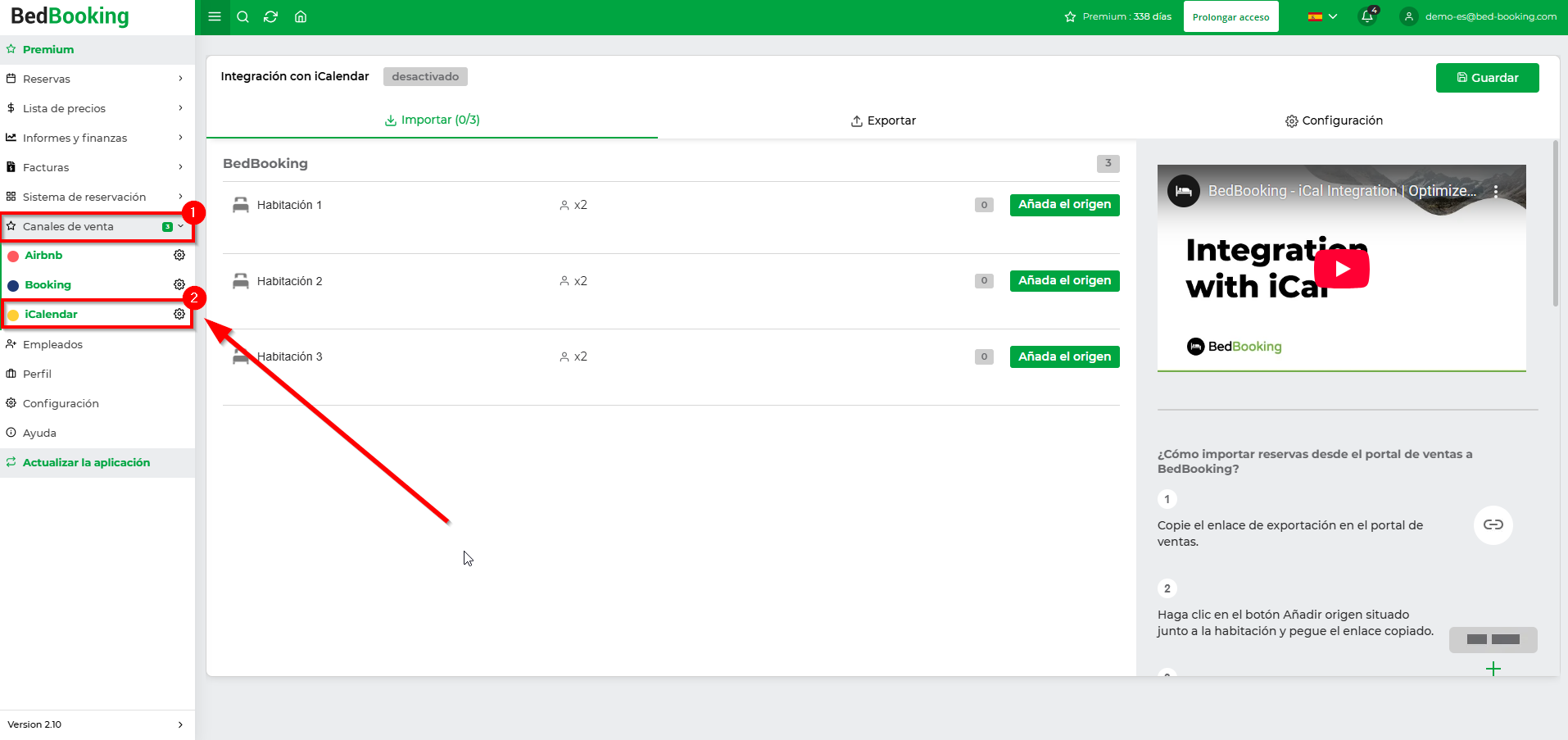Click the Canales de venta badge 3

[167, 227]
